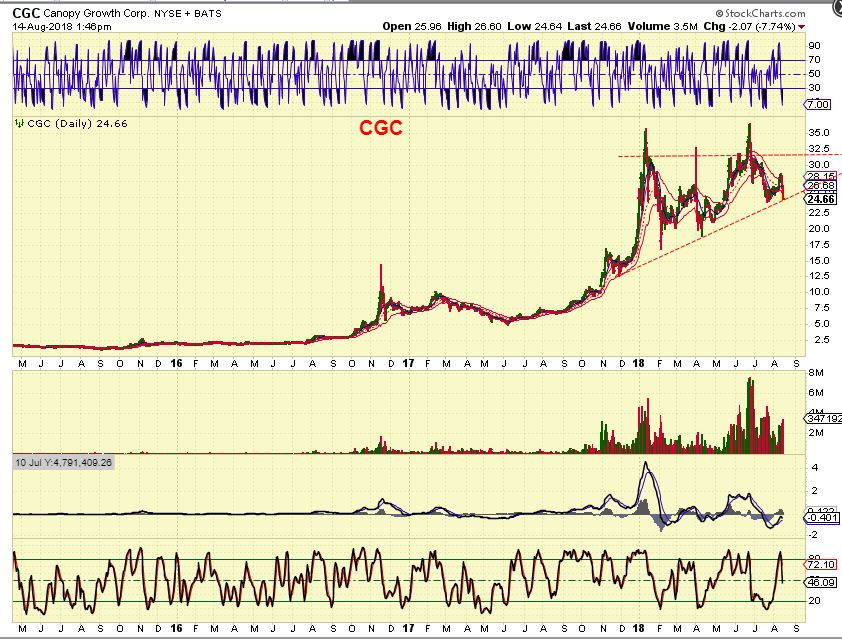This screenshot has width=842, height=639.
Task: Click the Open 25.96 value
Action: point(412,26)
